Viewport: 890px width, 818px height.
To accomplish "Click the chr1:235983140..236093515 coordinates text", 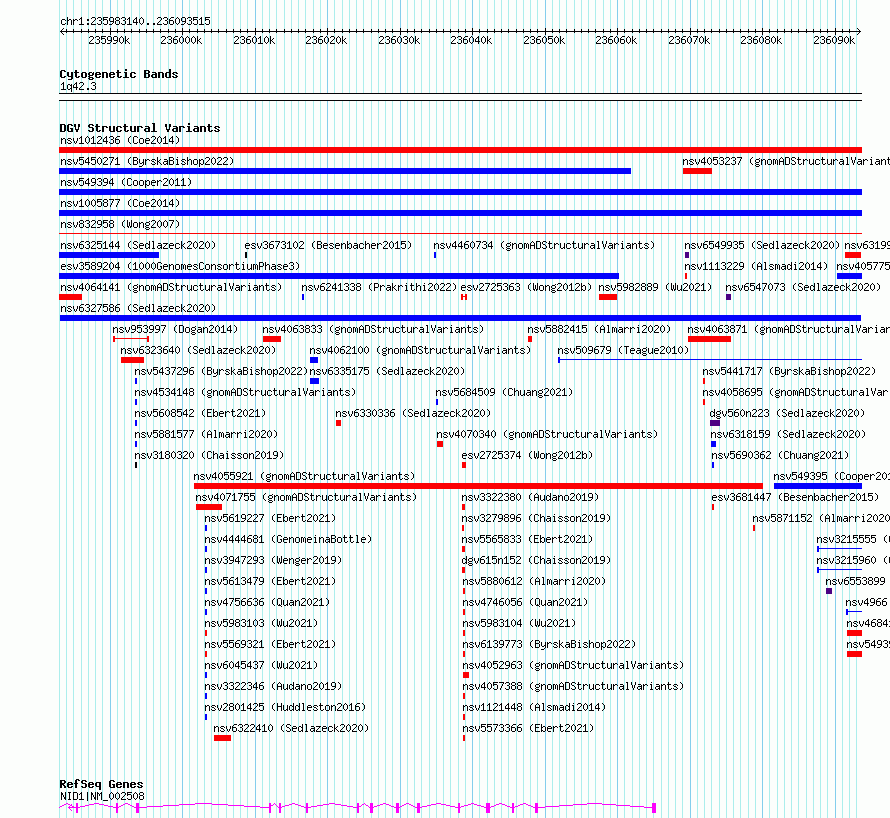I will click(x=135, y=21).
